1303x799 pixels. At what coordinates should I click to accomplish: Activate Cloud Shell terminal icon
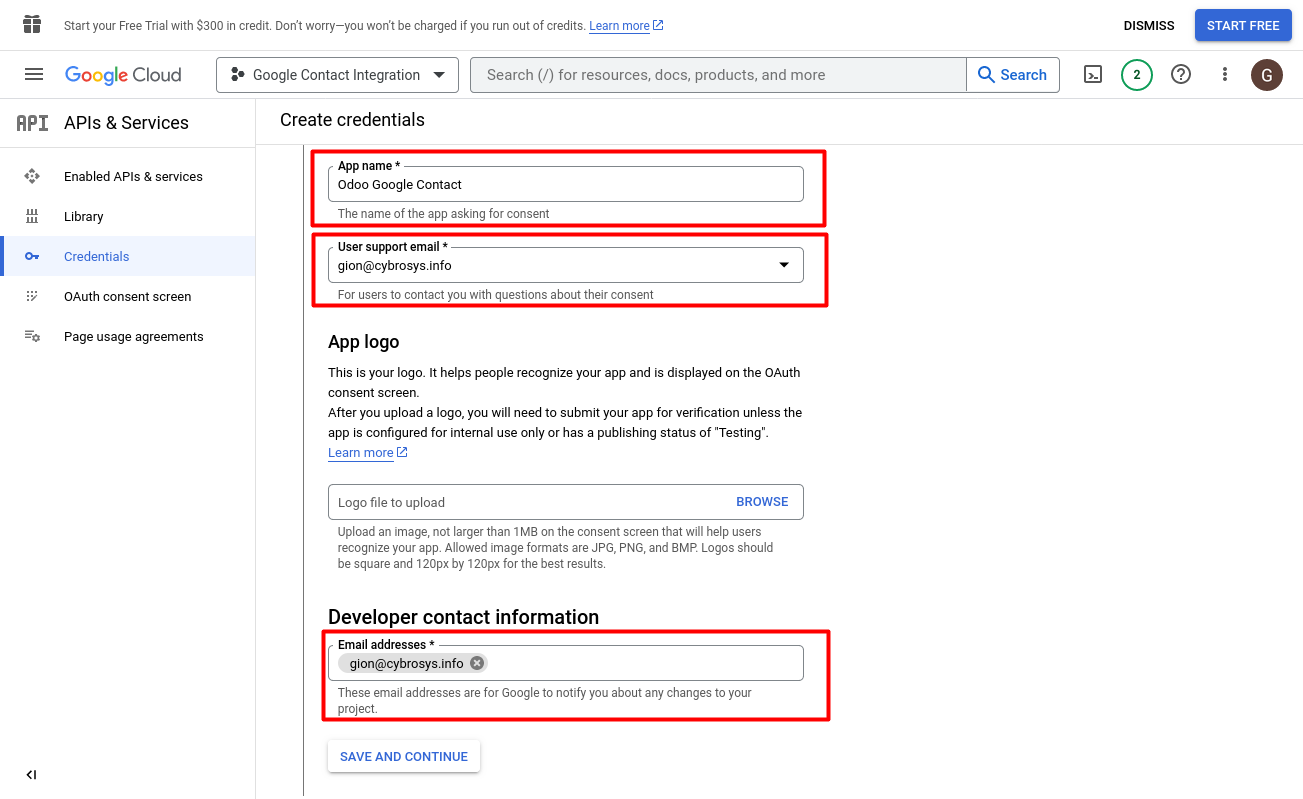(1093, 75)
